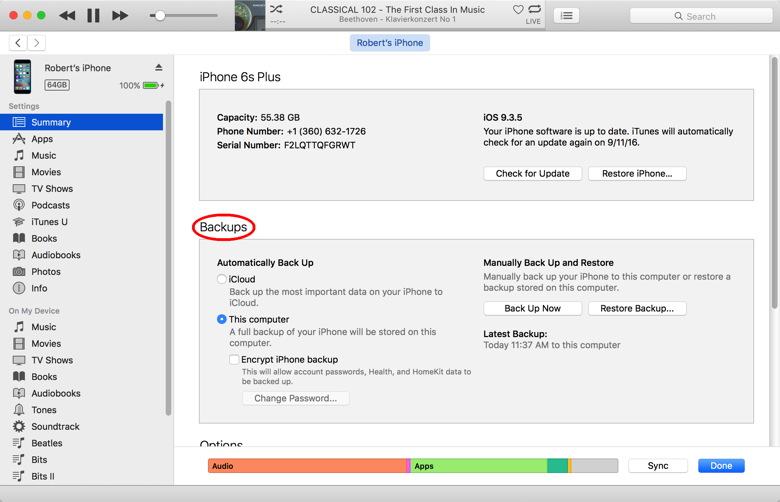
Task: Open the Bits playlist
Action: (82, 460)
